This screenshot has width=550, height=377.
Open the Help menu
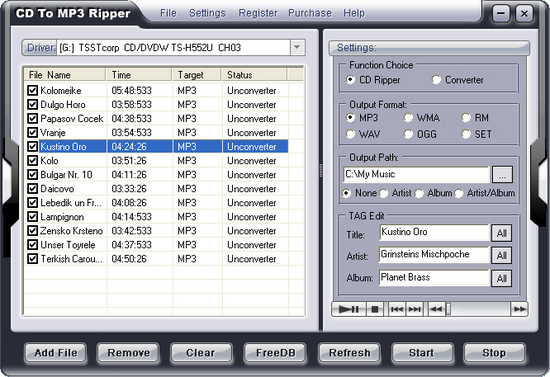point(354,13)
